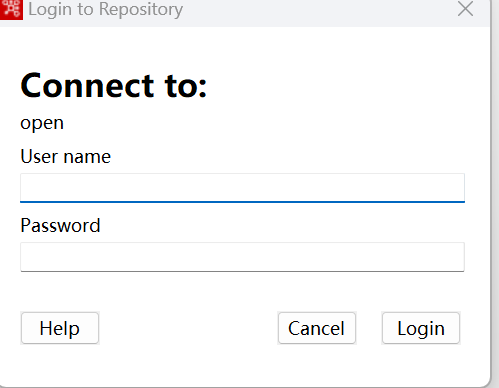Close the Login to Repository dialog

(x=465, y=9)
